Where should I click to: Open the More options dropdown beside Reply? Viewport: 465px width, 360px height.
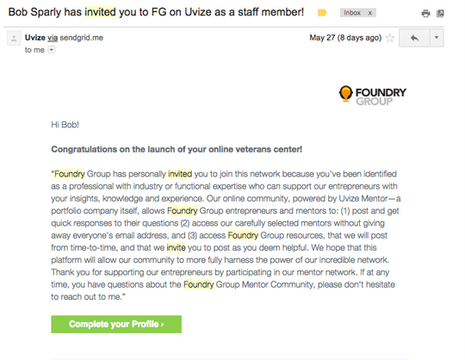[436, 38]
